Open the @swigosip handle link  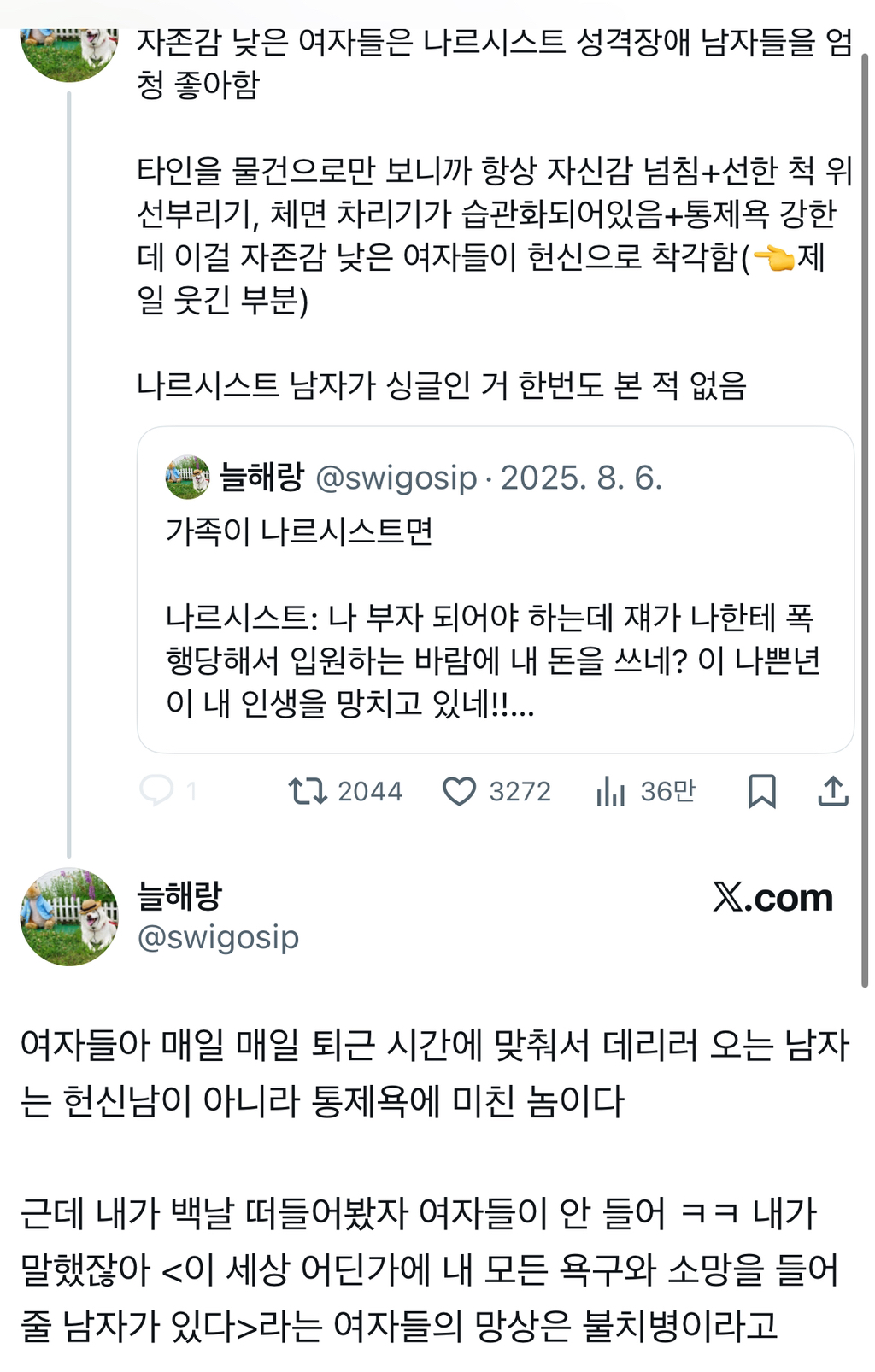(216, 936)
